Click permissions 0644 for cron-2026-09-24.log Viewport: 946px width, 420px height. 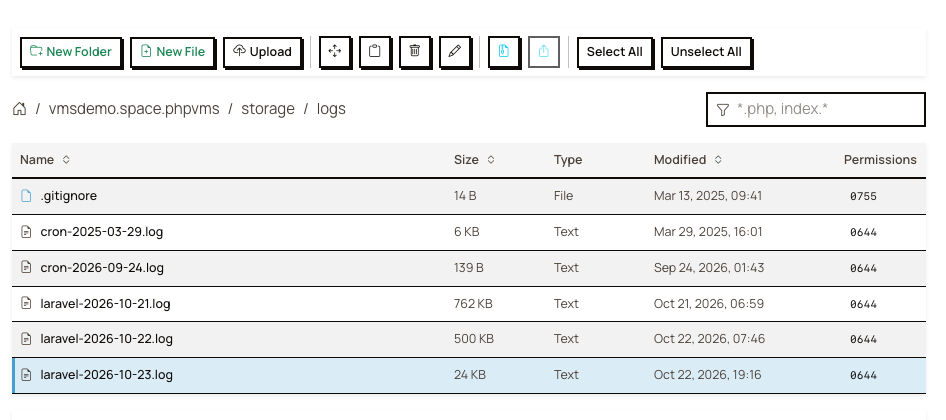pyautogui.click(x=863, y=268)
